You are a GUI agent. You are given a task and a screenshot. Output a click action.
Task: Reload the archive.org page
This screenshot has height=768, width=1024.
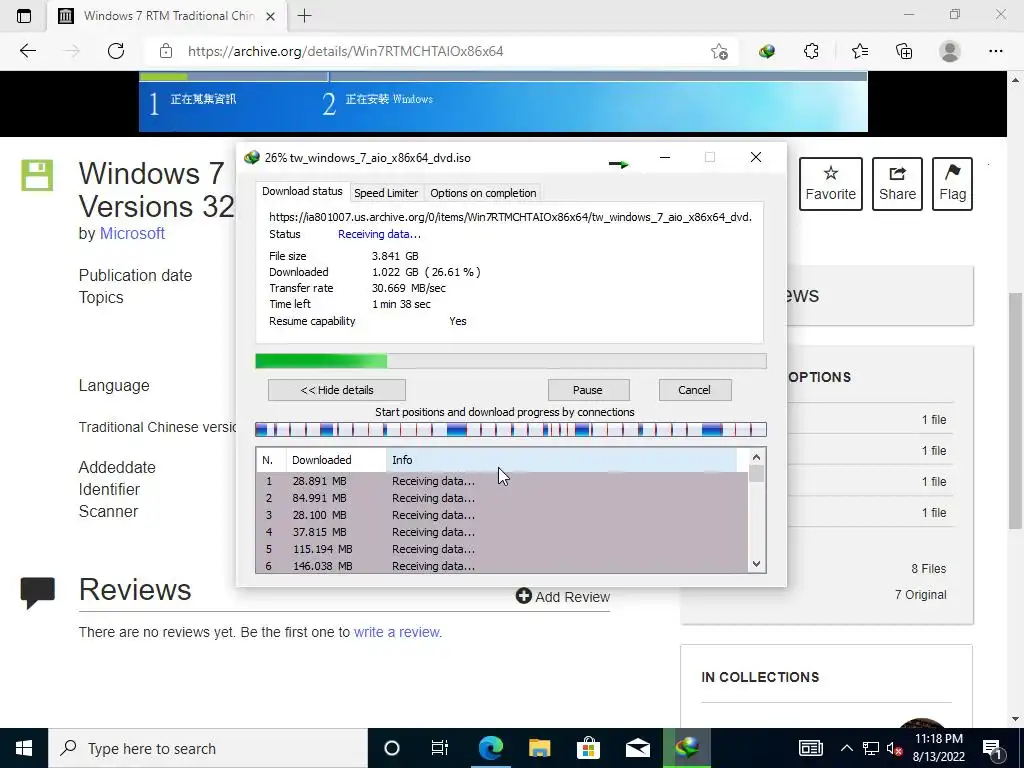pyautogui.click(x=116, y=51)
